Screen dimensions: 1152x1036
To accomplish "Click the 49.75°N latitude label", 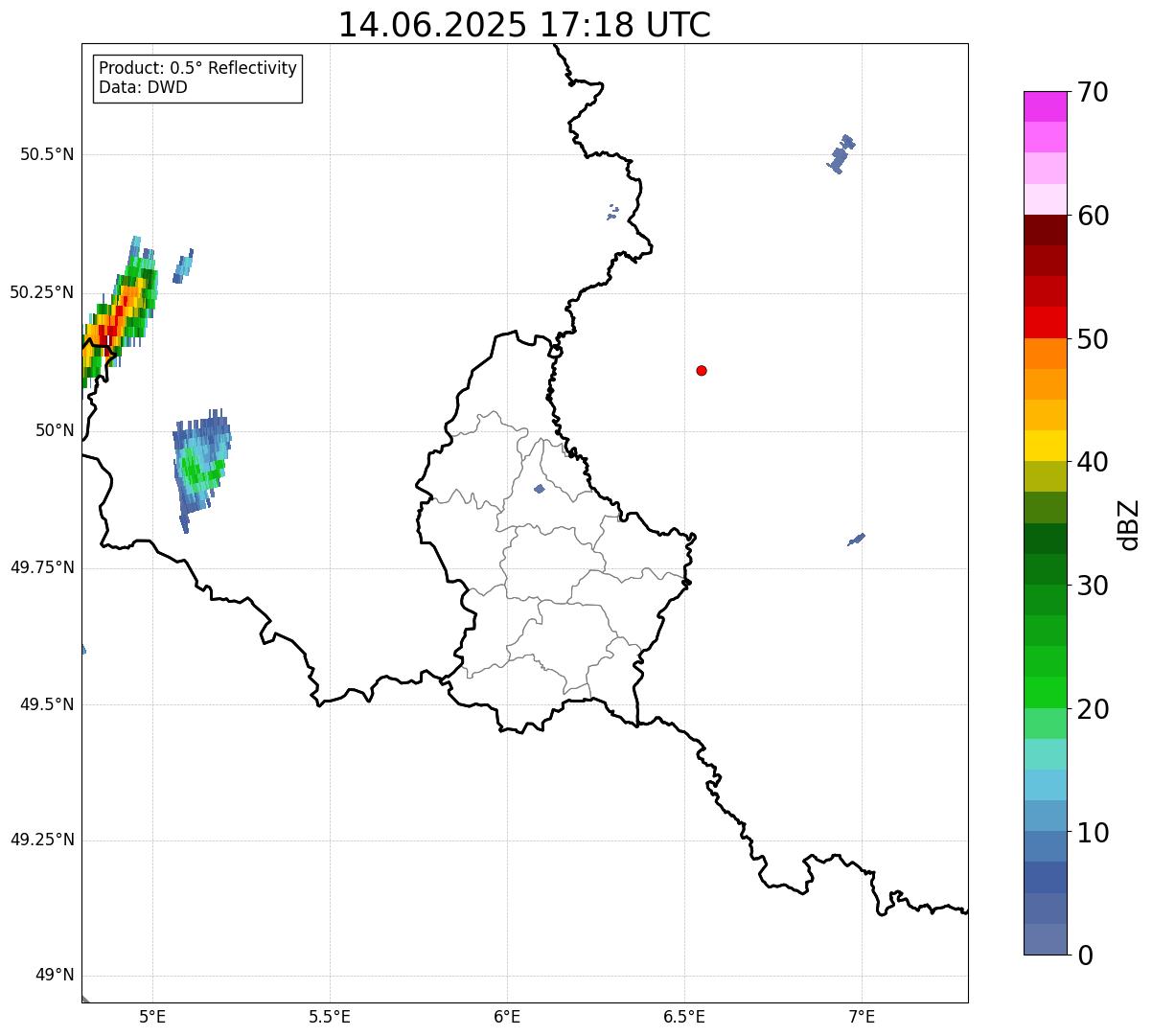I will [x=42, y=567].
